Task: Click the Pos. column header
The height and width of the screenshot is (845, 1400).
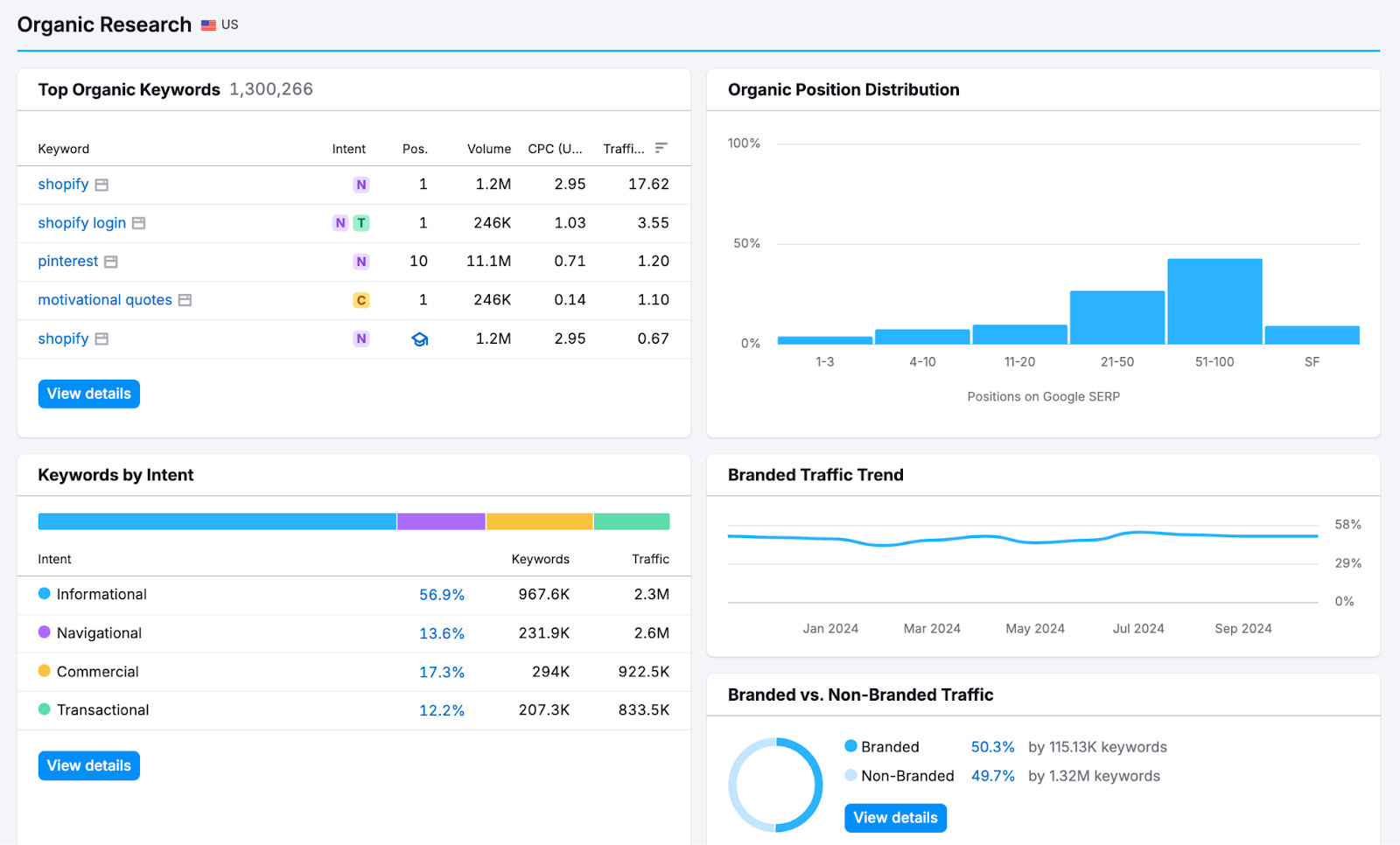Action: (x=415, y=149)
